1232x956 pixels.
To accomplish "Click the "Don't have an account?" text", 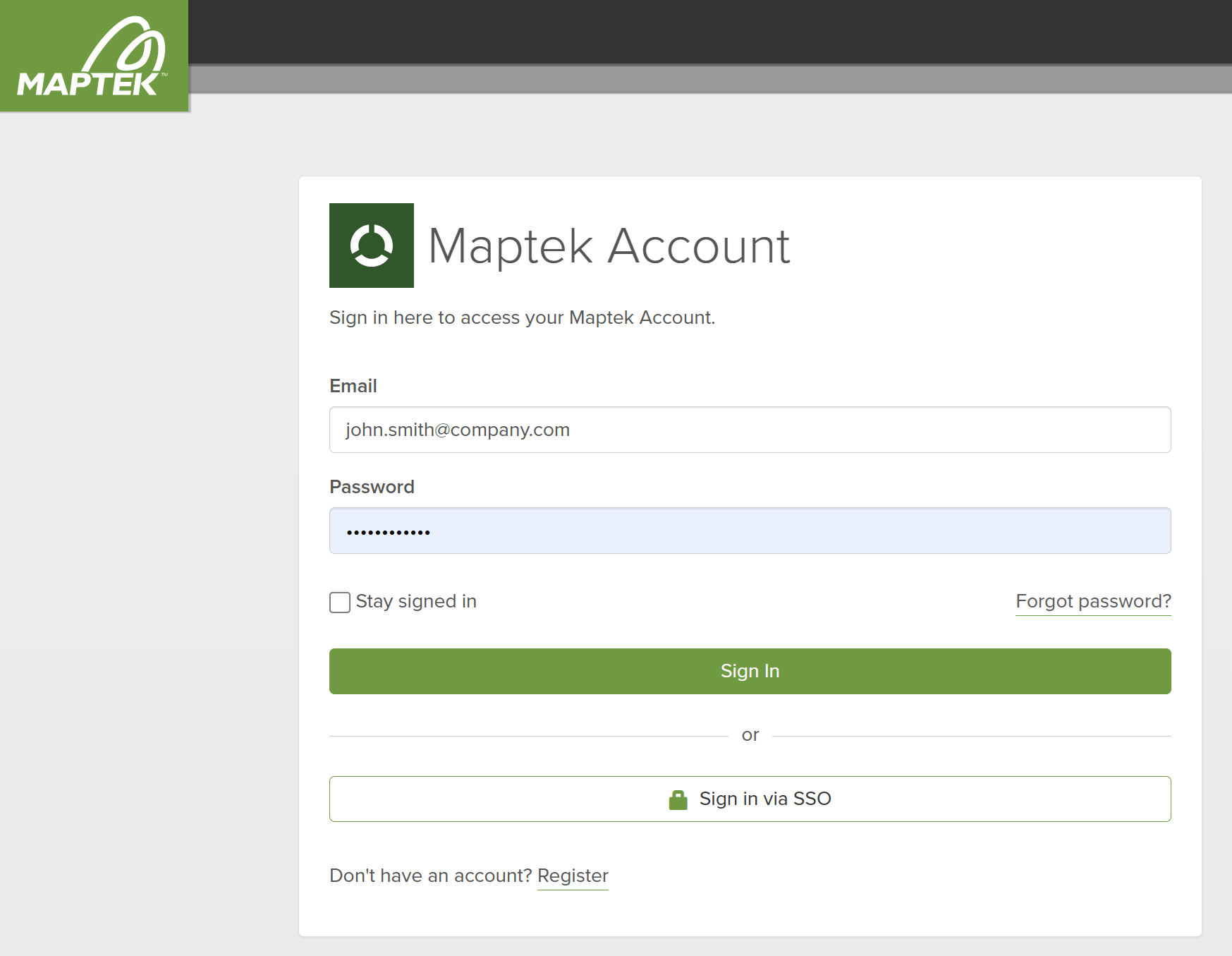I will [430, 876].
